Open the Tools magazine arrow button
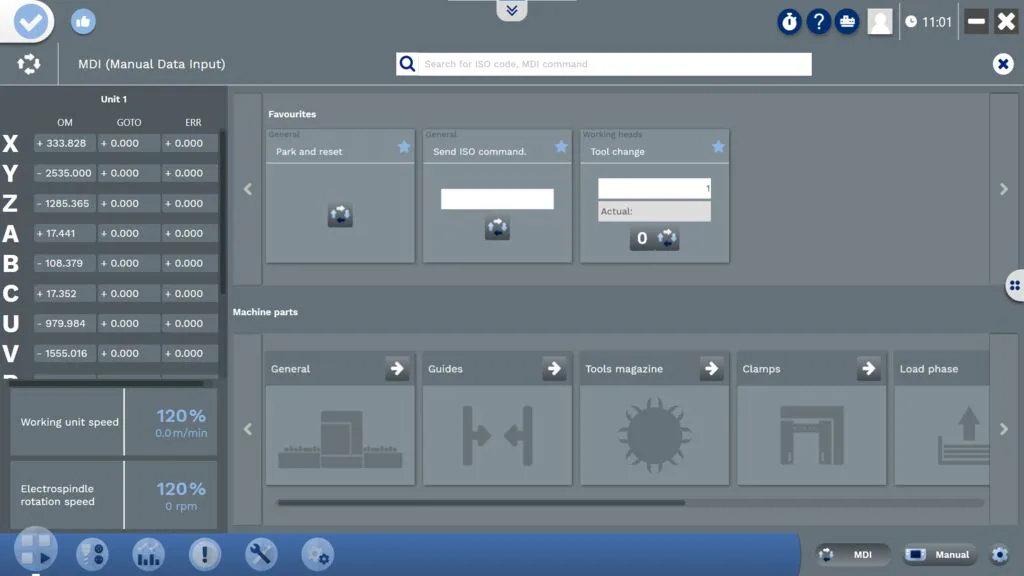Screen dimensions: 1024x576 [711, 369]
